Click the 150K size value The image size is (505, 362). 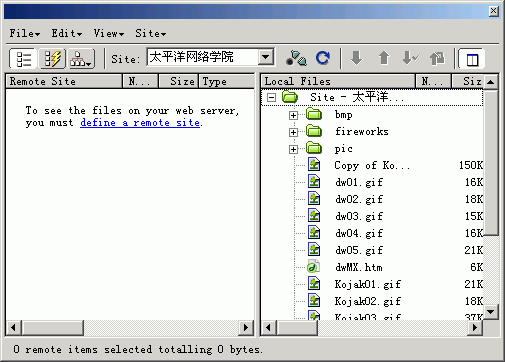pos(471,165)
